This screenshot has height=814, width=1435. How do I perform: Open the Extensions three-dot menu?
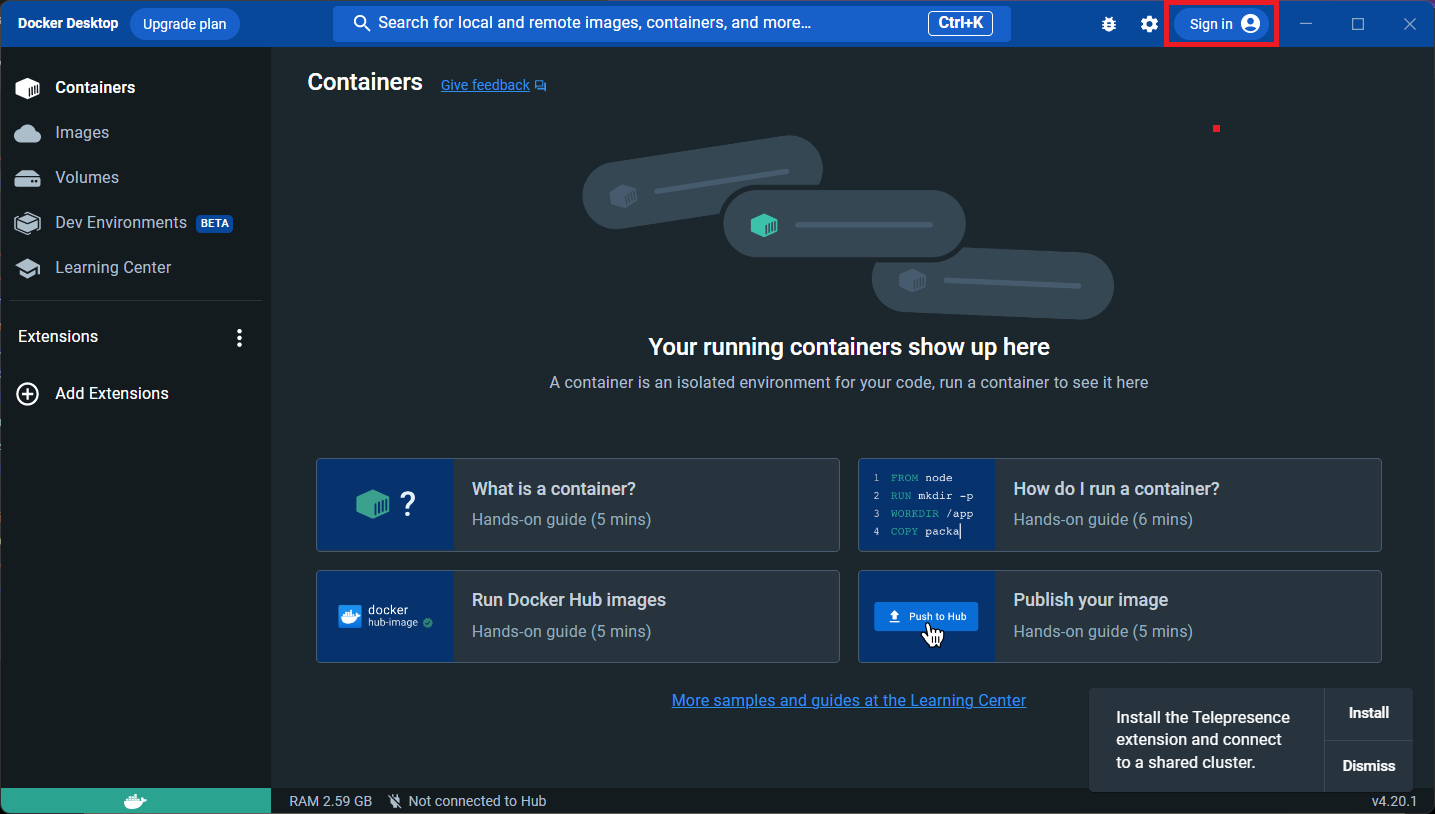pos(239,338)
